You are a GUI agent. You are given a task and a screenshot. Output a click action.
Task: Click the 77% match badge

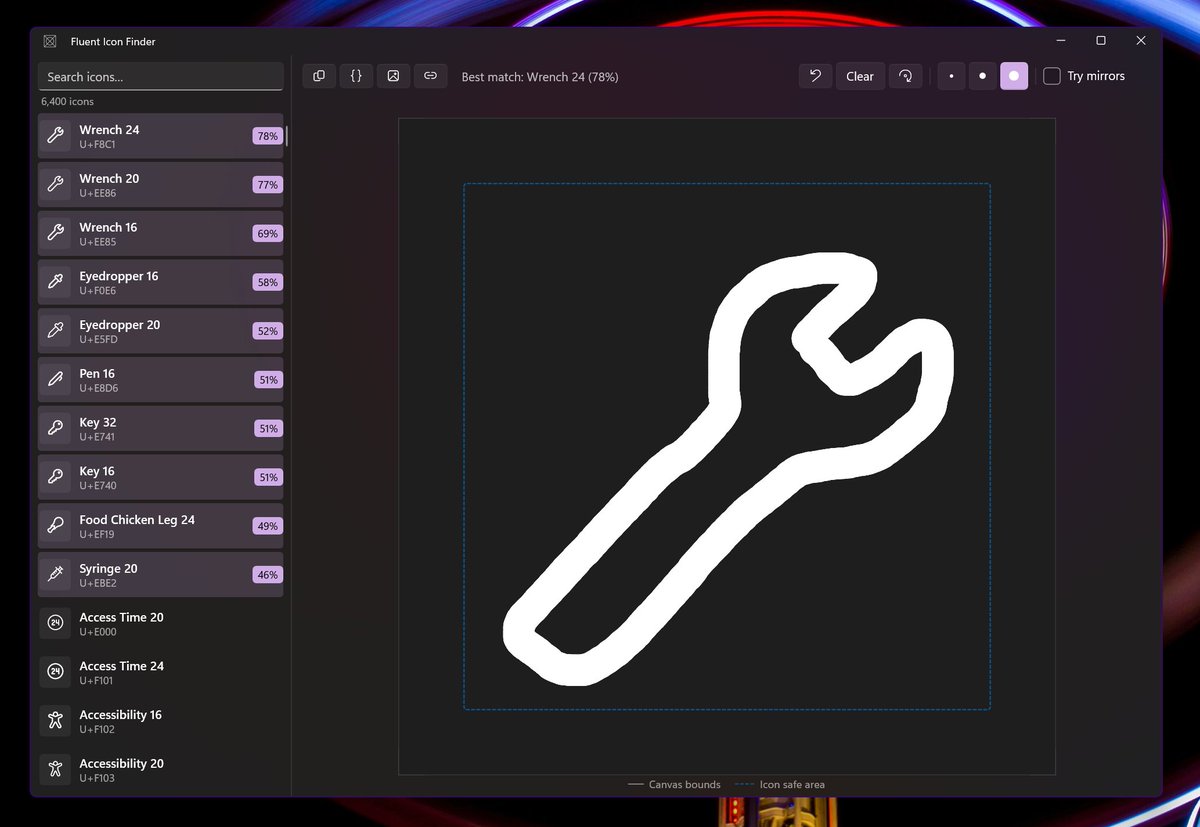click(267, 185)
